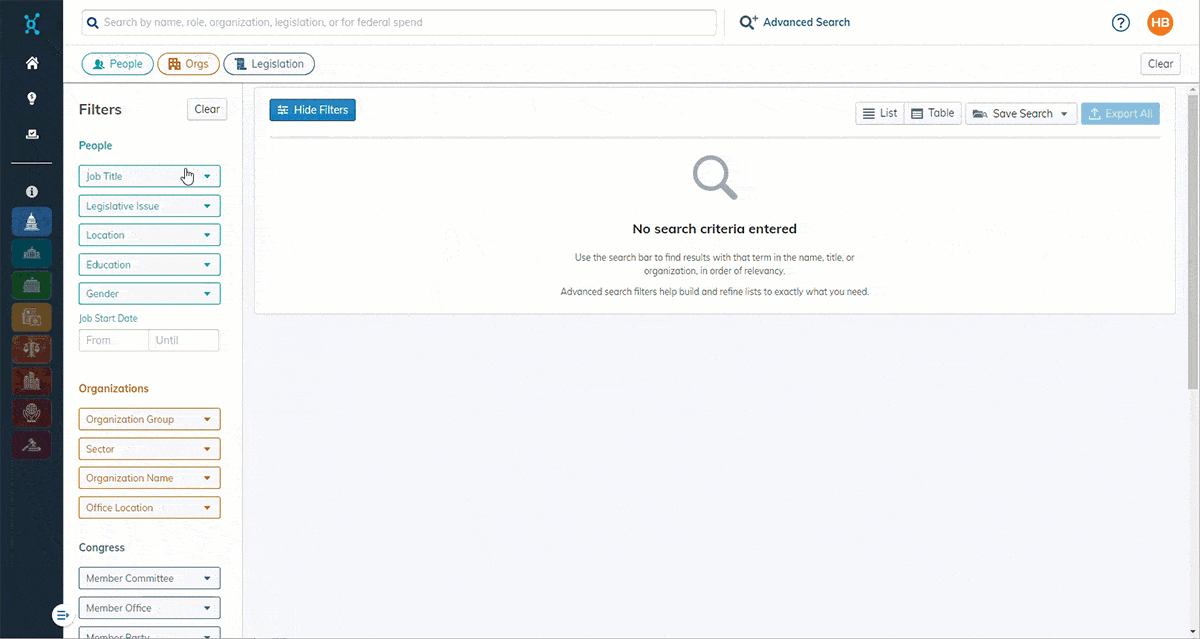Screen dimensions: 1200x639
Task: Select the Orgs filter pill
Action: tap(189, 64)
